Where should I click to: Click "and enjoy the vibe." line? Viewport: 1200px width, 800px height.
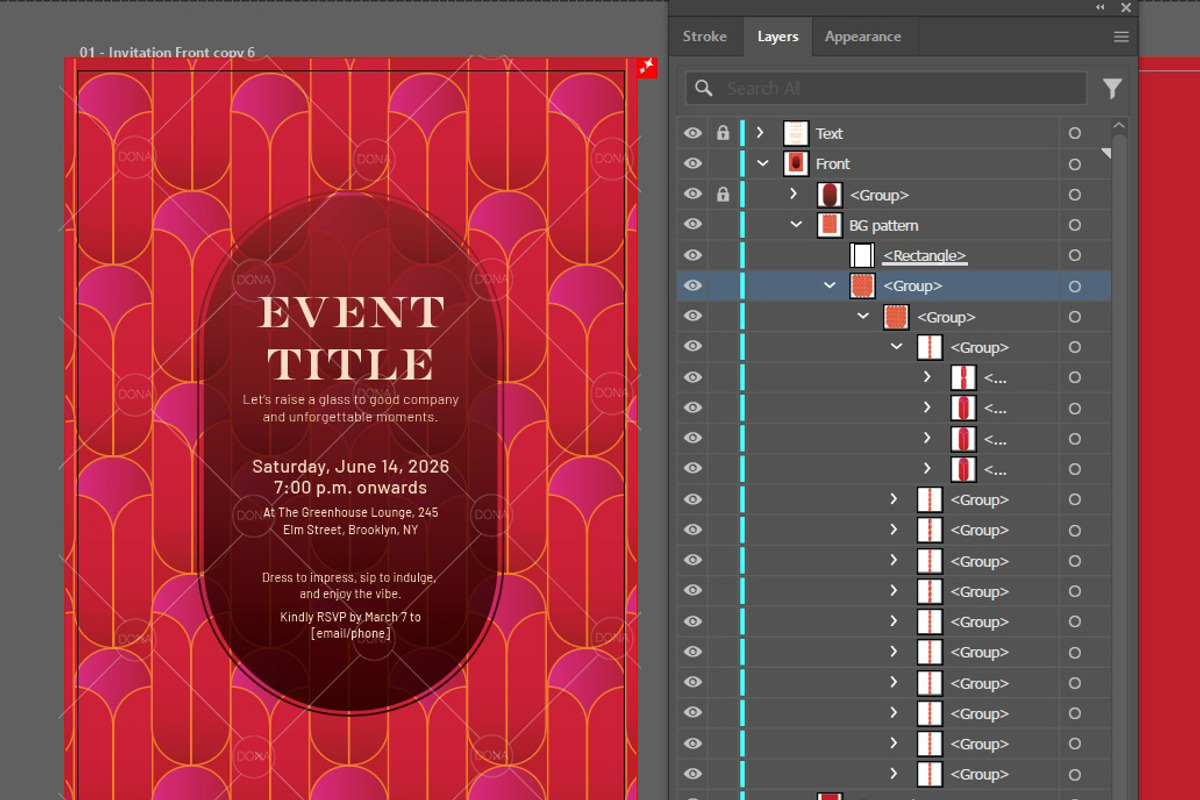pos(351,594)
